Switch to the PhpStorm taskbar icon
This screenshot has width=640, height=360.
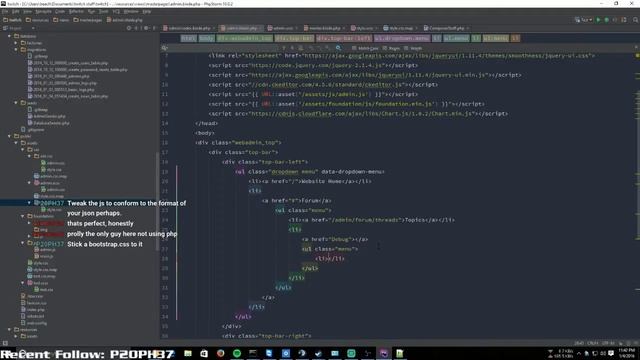pyautogui.click(x=384, y=353)
